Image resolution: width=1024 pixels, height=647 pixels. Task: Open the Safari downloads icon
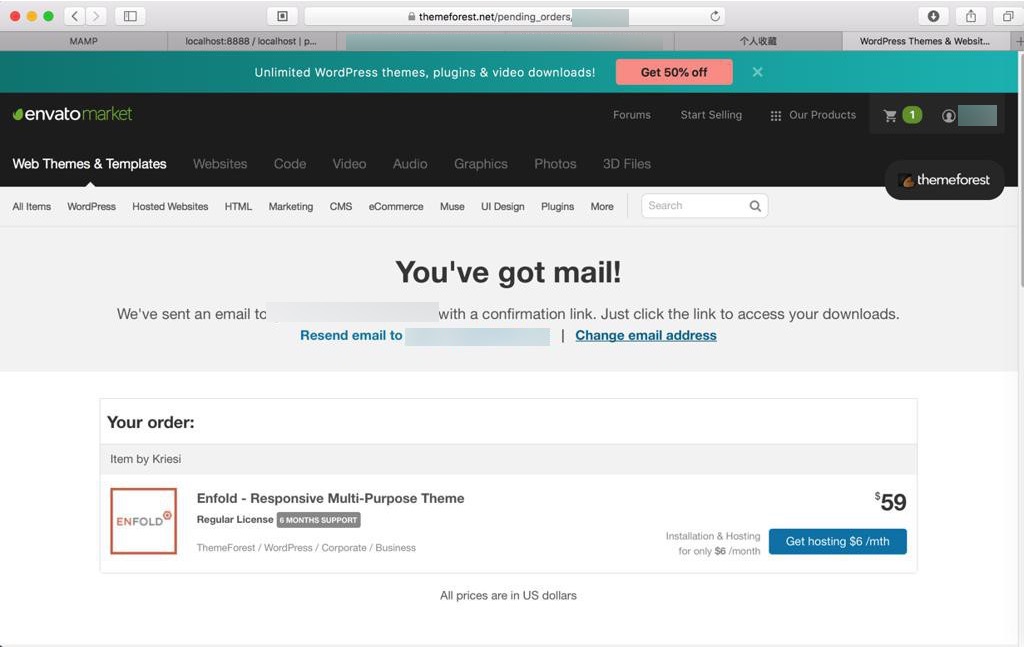click(933, 16)
